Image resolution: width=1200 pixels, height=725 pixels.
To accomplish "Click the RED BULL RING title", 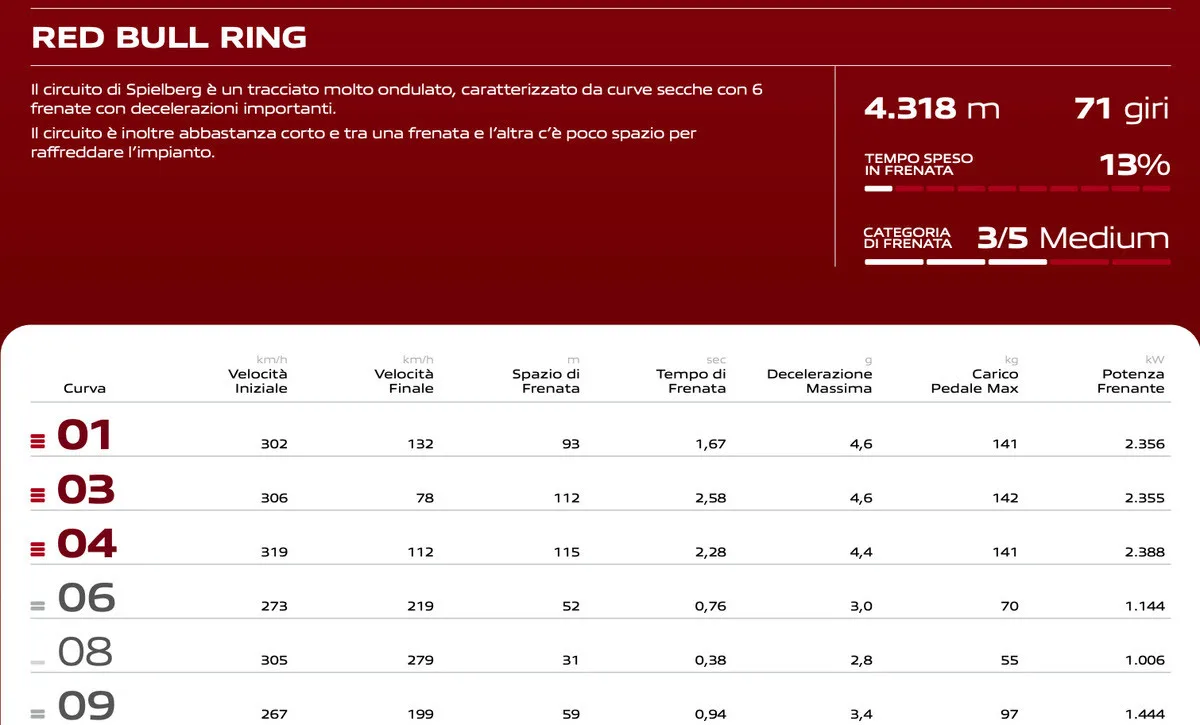I will coord(169,38).
